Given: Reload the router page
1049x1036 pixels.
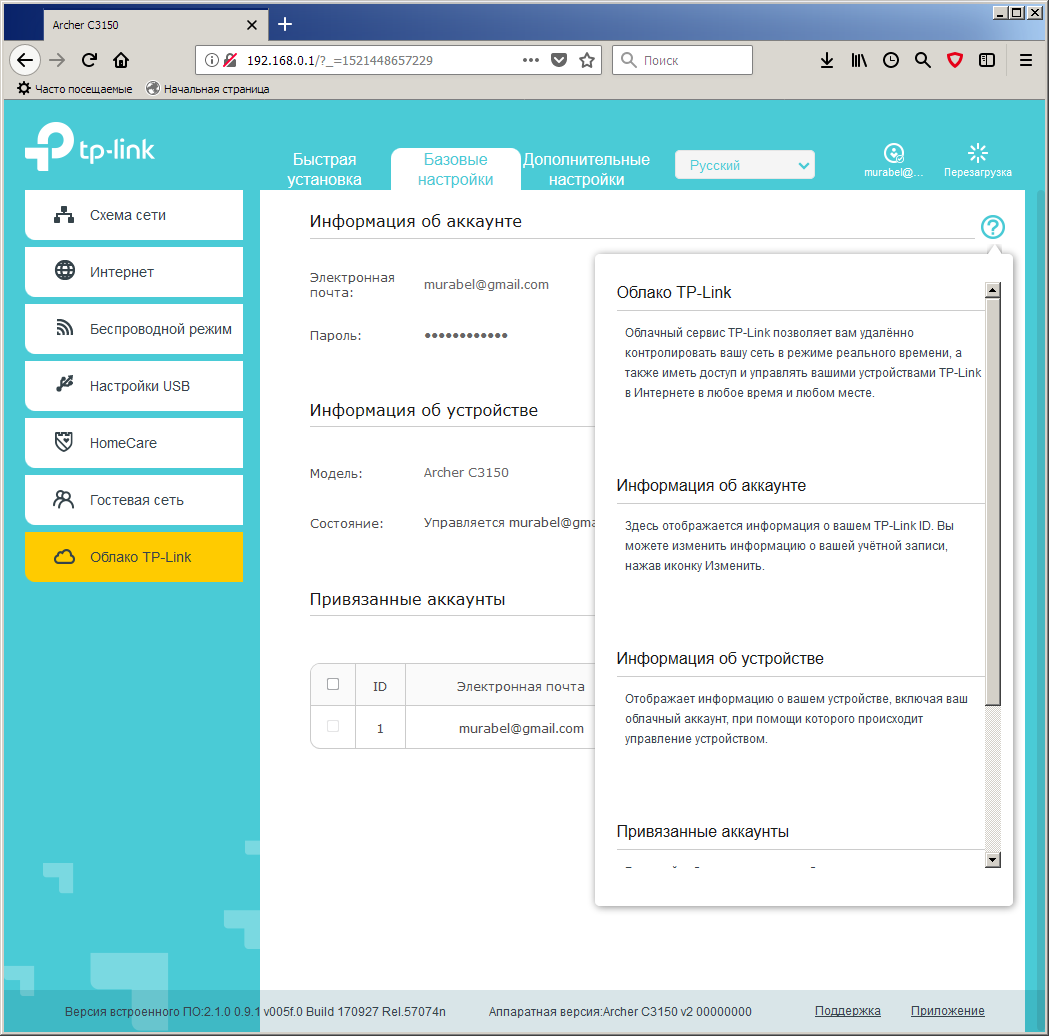Looking at the screenshot, I should 89,60.
